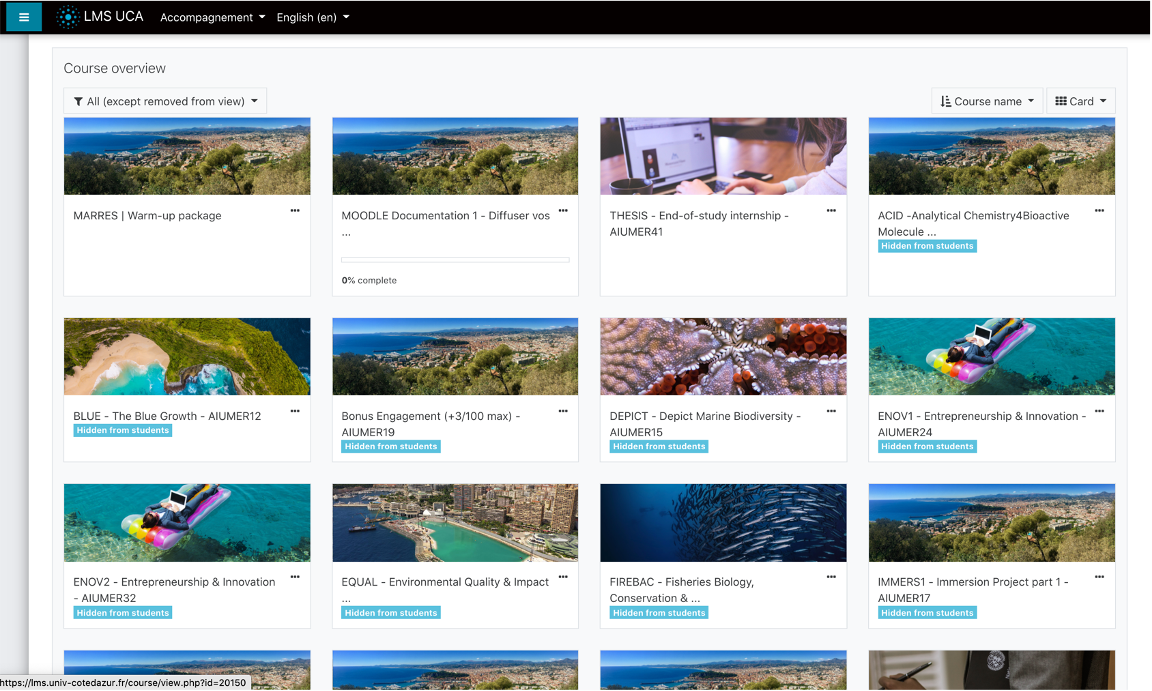Open the Accompagnement dropdown menu

212,18
